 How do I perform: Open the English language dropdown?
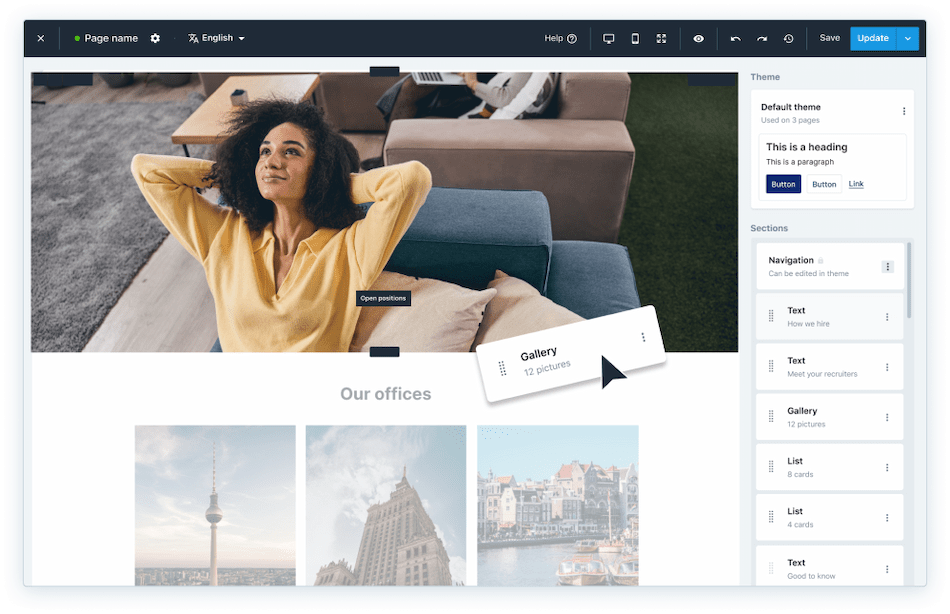(217, 38)
